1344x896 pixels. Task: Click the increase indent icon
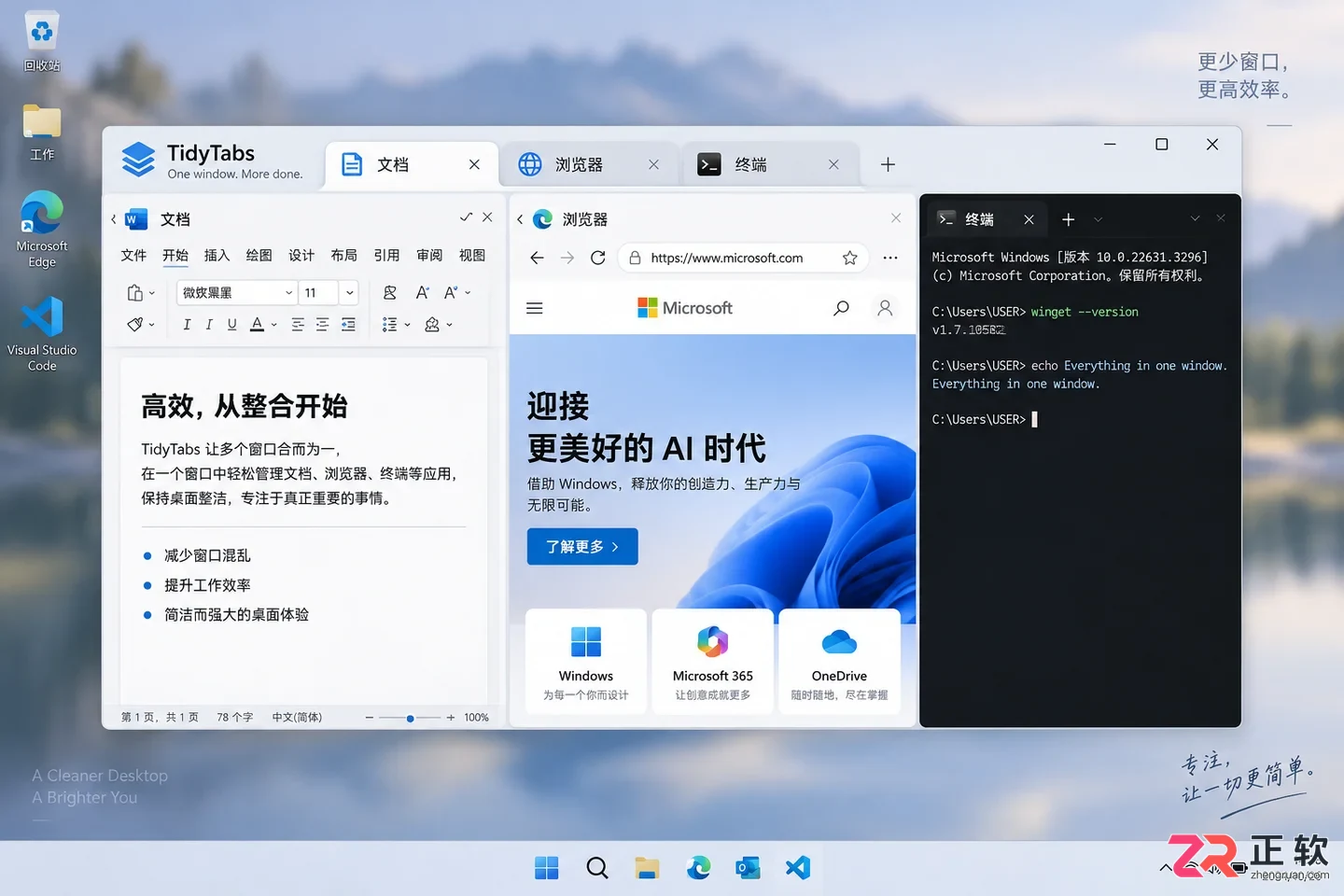click(x=348, y=325)
